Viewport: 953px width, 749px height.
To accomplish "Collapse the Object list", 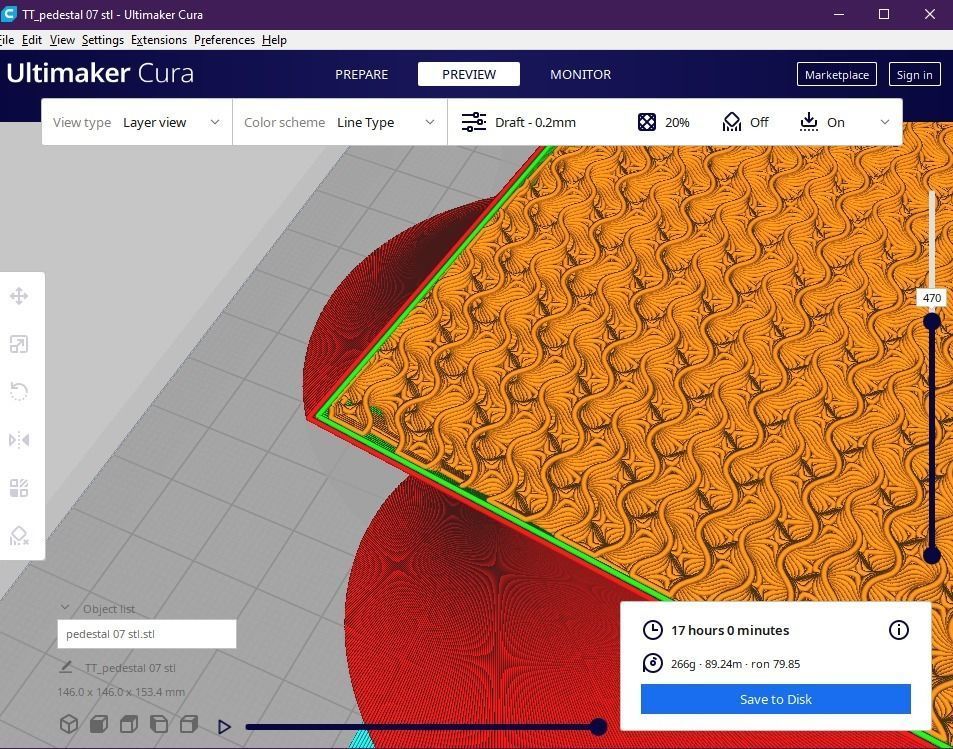I will pyautogui.click(x=64, y=607).
